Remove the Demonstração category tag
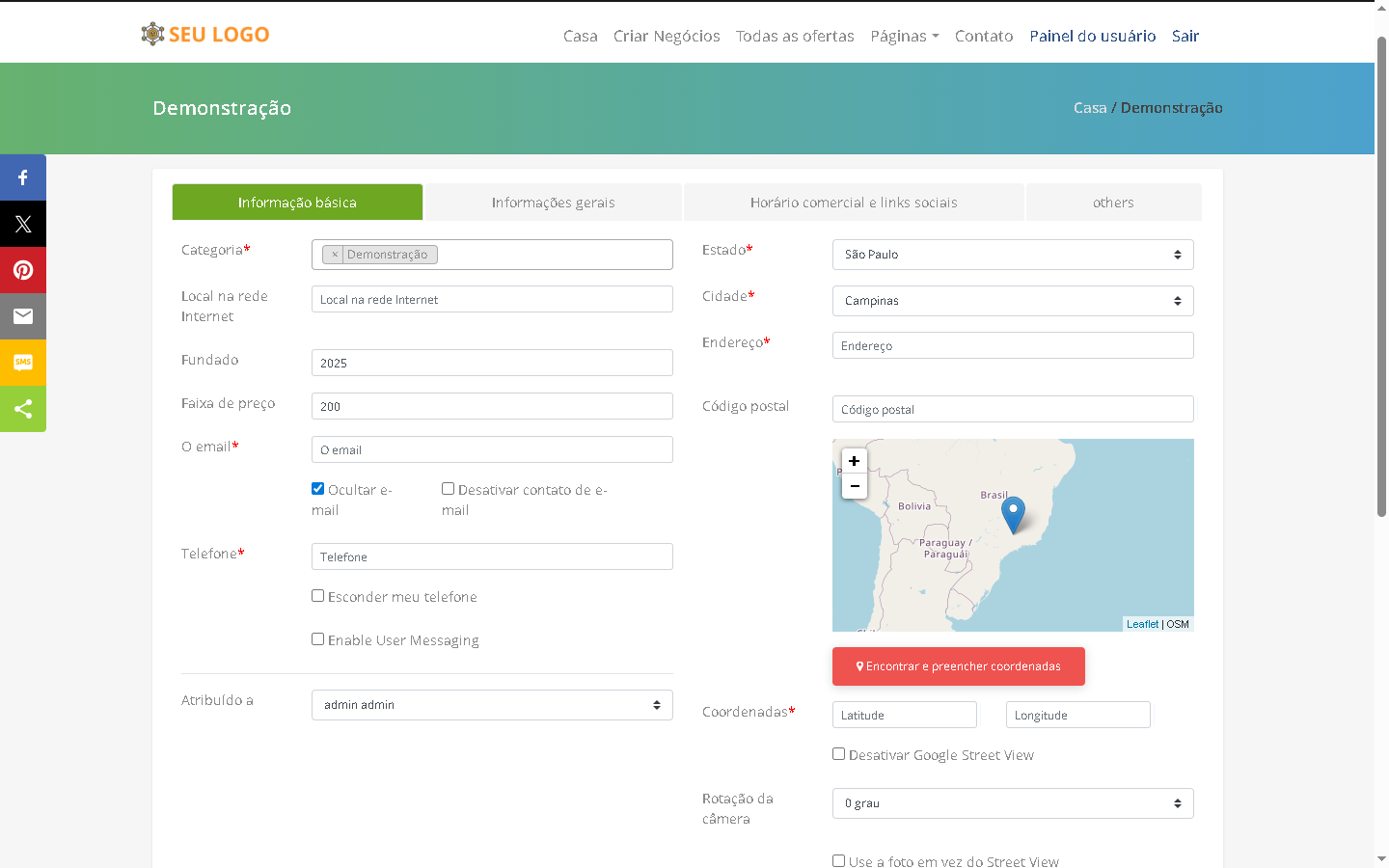Screen dimensions: 1389x868 335,255
